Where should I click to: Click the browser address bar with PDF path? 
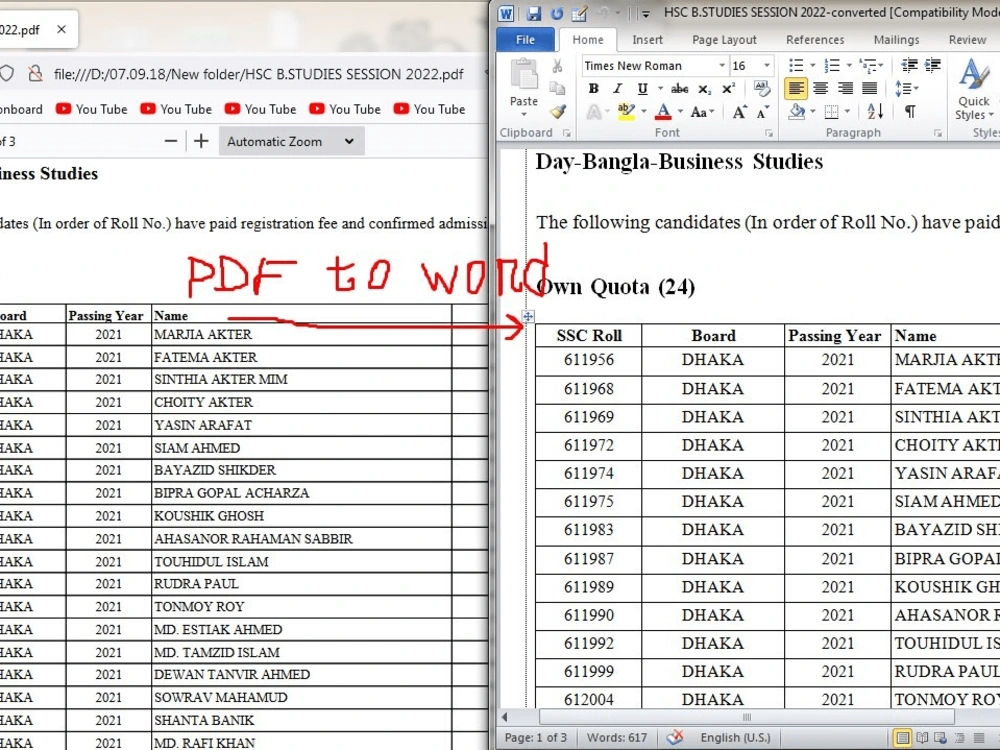[258, 74]
